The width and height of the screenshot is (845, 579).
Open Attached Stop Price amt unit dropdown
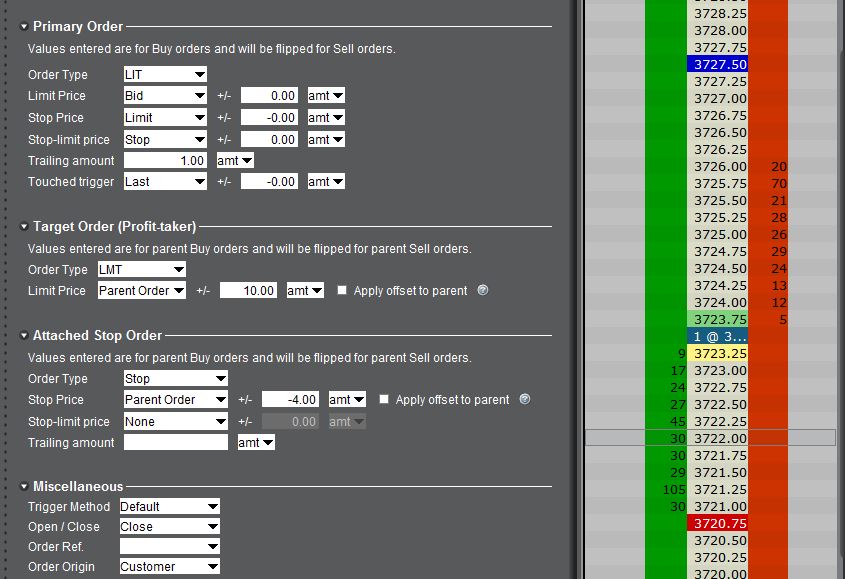pos(347,399)
